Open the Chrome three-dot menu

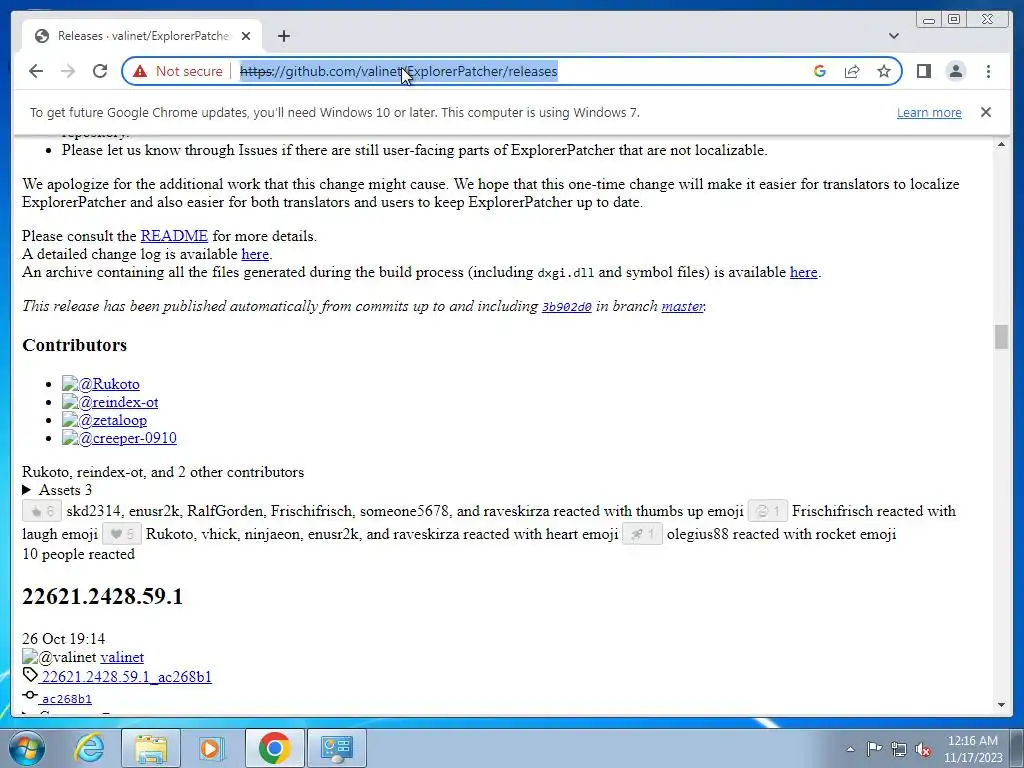988,71
